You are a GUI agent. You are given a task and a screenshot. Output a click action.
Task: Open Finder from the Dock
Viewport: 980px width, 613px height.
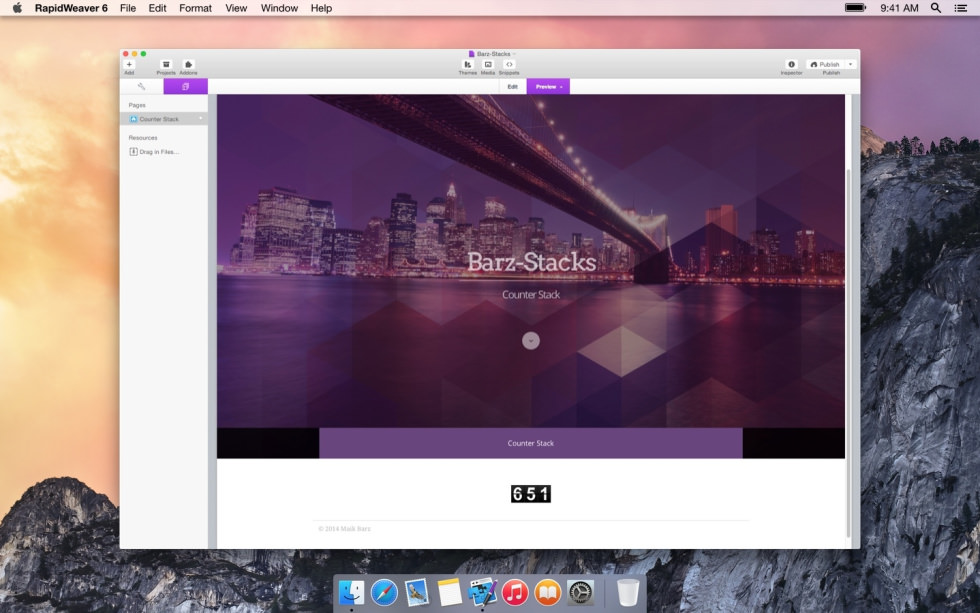click(x=352, y=592)
